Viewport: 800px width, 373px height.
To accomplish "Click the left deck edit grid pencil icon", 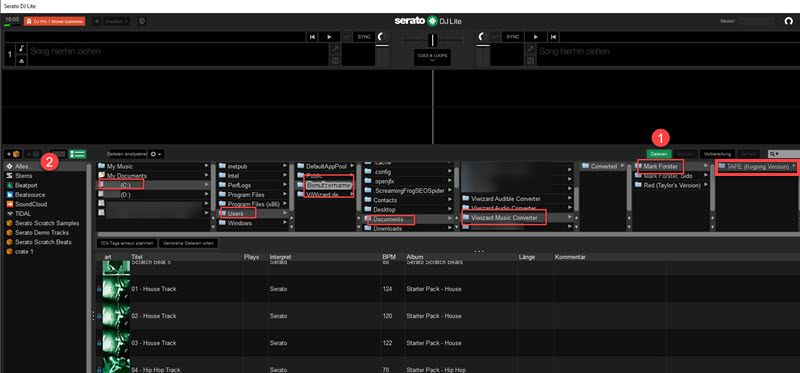I will click(x=335, y=49).
